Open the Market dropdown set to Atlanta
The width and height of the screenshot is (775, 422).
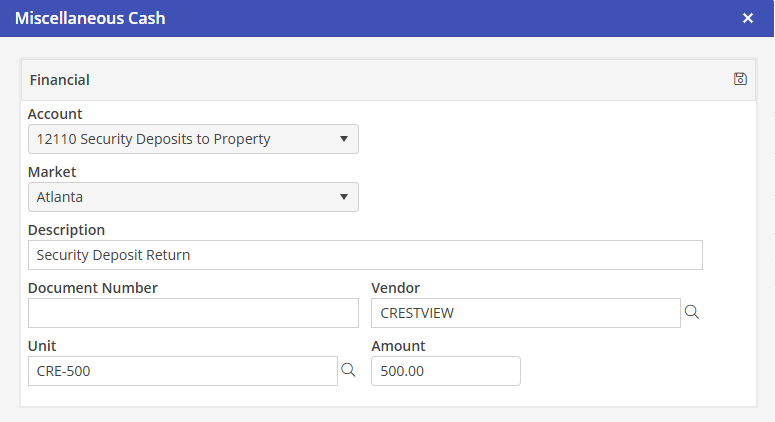pyautogui.click(x=193, y=197)
